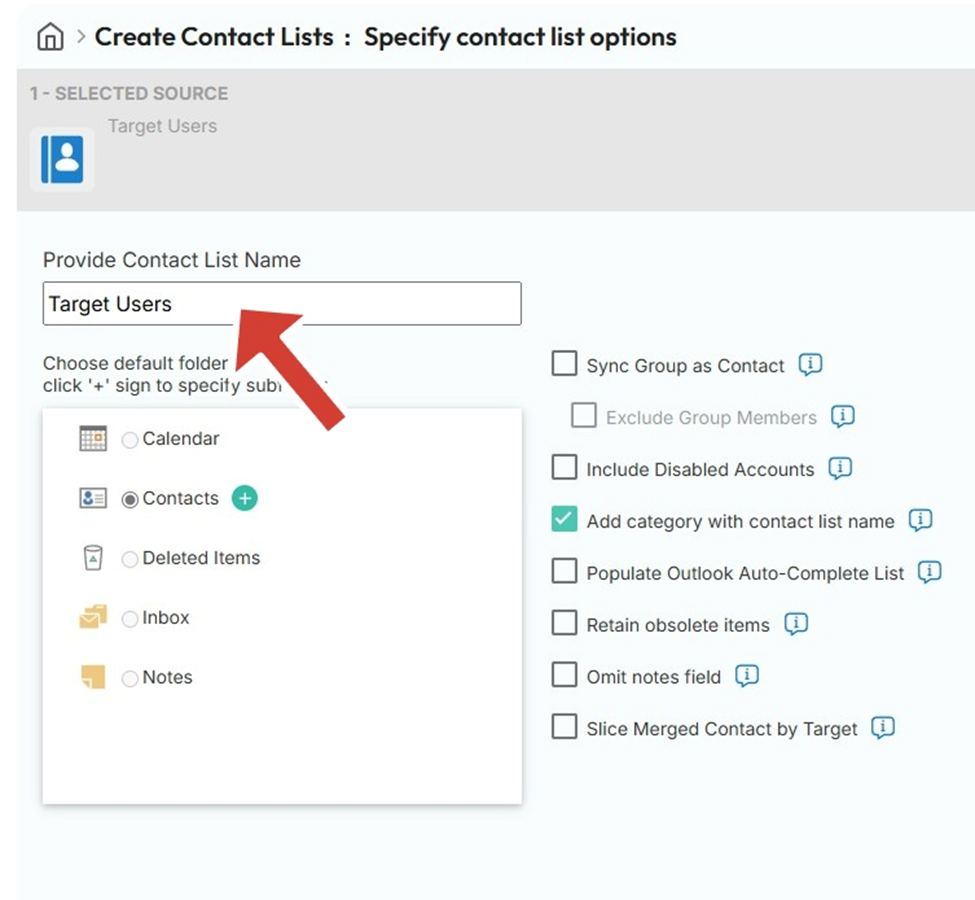Open info for Retain obsolete items
975x900 pixels.
coord(796,624)
